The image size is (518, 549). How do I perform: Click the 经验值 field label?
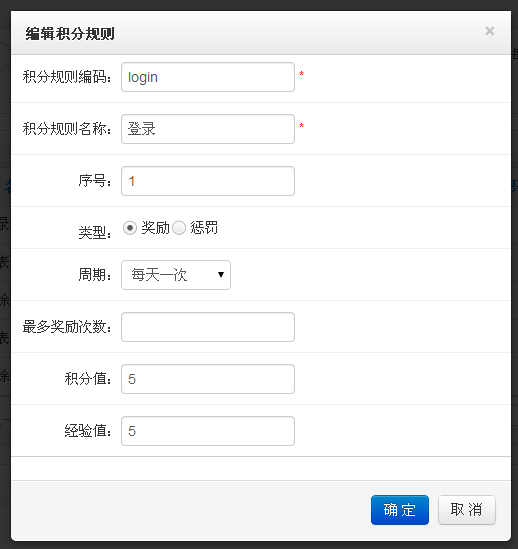click(88, 431)
